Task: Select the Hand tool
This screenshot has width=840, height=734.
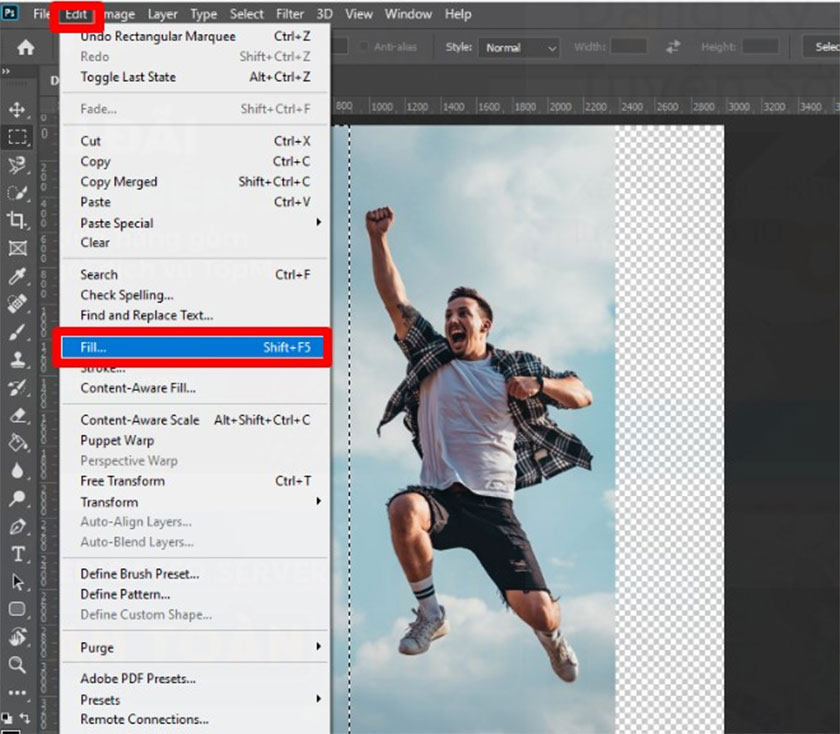Action: (x=17, y=637)
